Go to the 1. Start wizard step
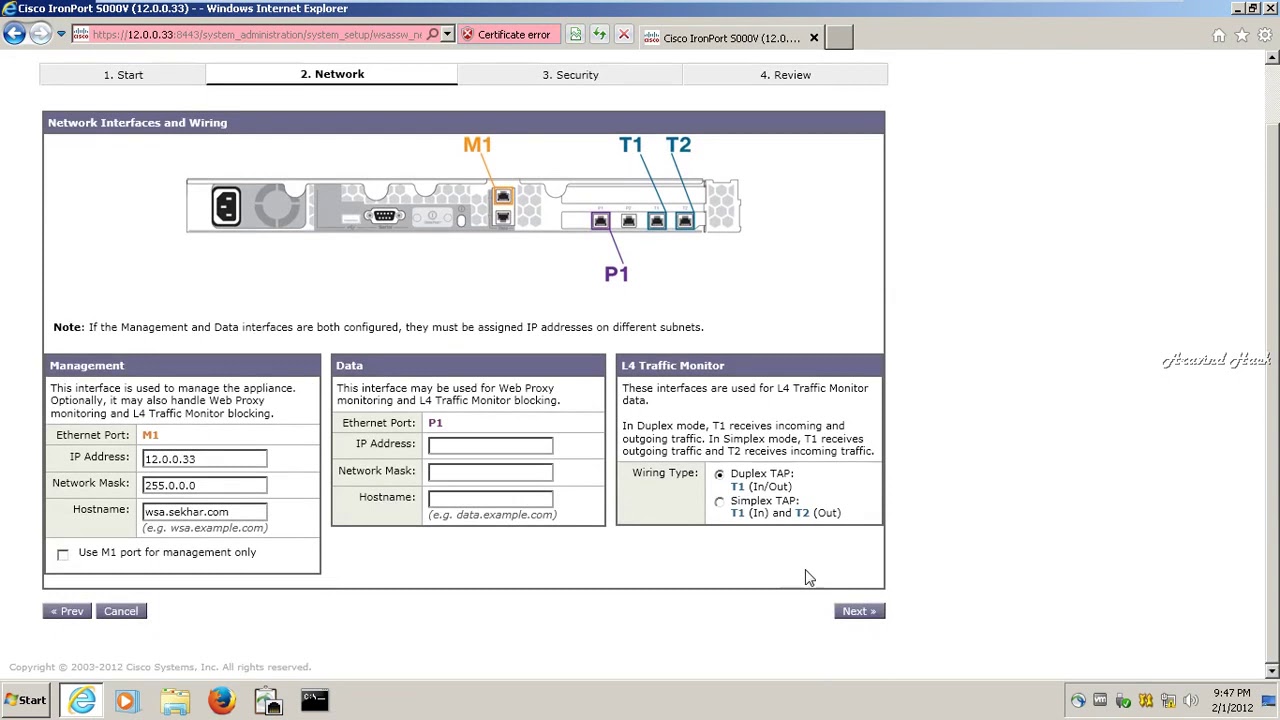Image resolution: width=1280 pixels, height=720 pixels. point(123,75)
